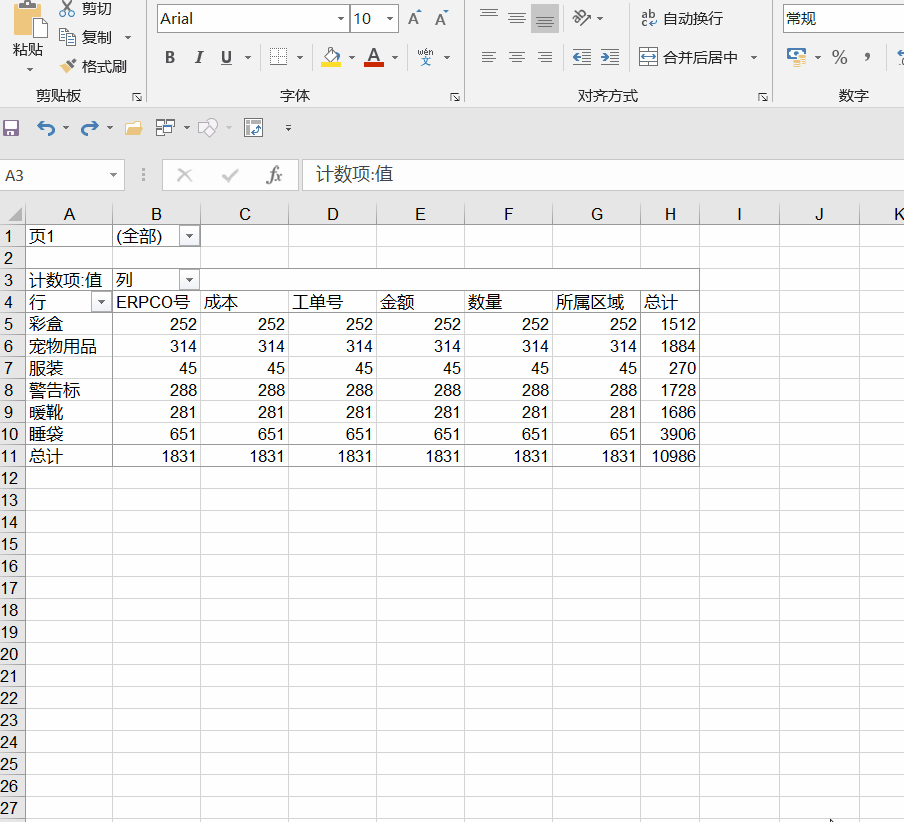
Task: Open Alignment (对齐方式) dialog launcher
Action: (763, 97)
